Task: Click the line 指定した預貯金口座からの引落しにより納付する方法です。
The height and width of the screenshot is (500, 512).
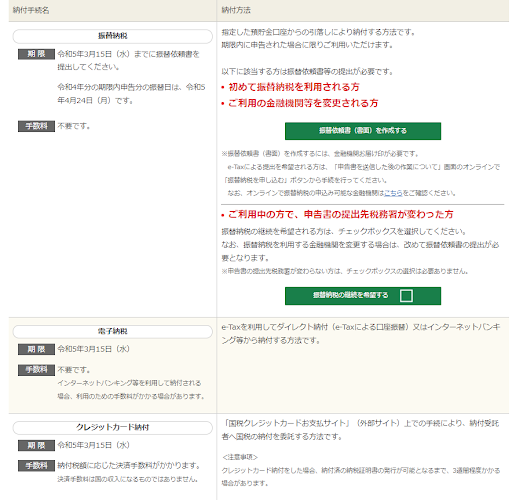Action: 318,32
